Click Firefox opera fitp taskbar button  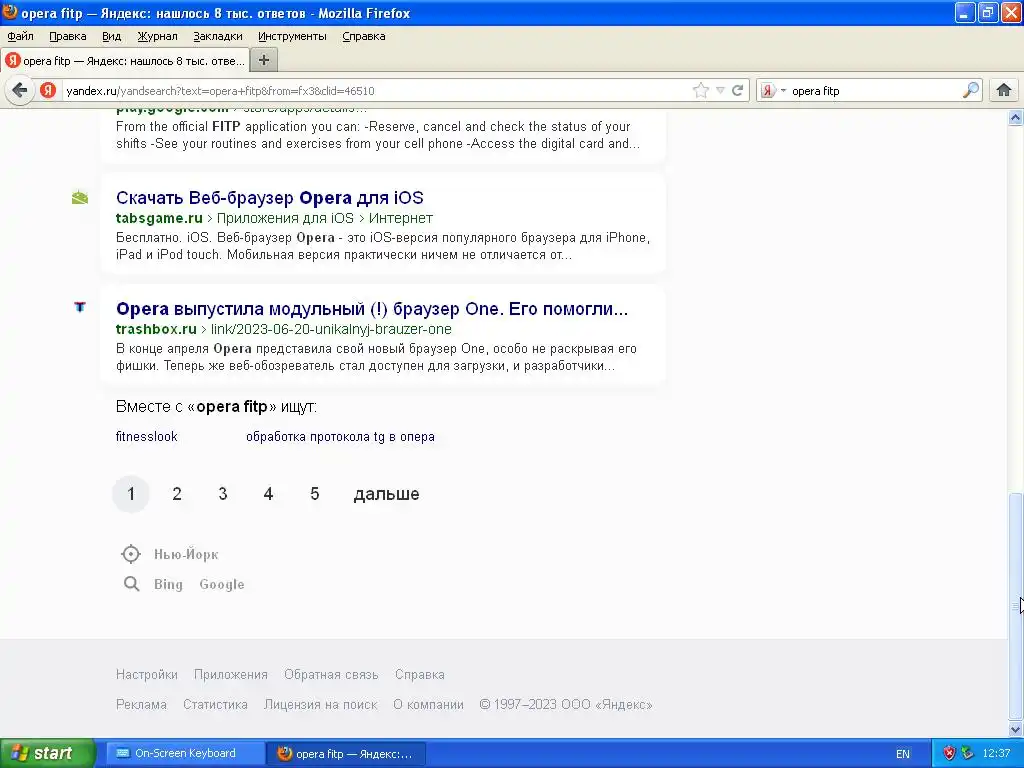pos(347,754)
